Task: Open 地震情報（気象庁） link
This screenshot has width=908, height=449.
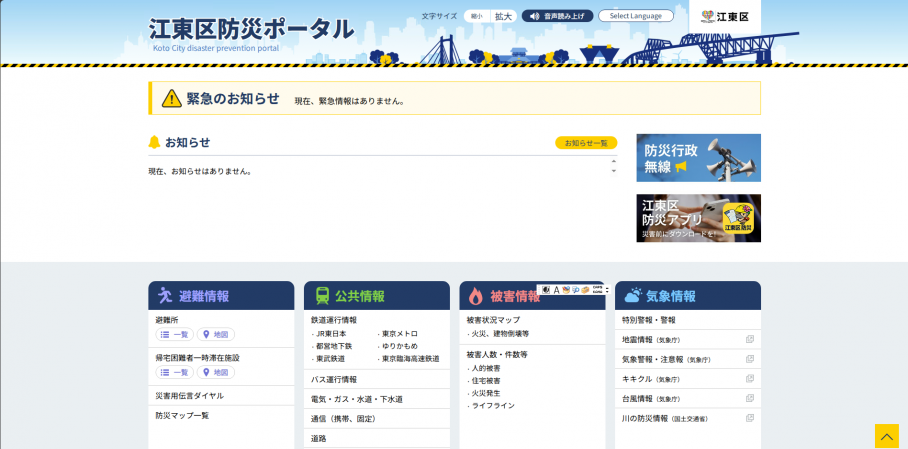Action: 651,340
